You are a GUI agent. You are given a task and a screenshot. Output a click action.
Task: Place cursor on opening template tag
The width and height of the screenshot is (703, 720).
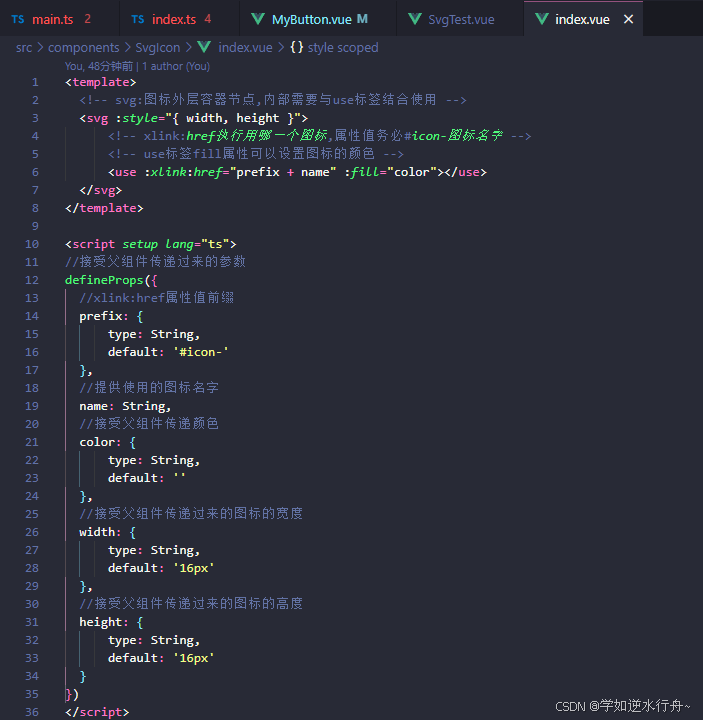click(101, 82)
